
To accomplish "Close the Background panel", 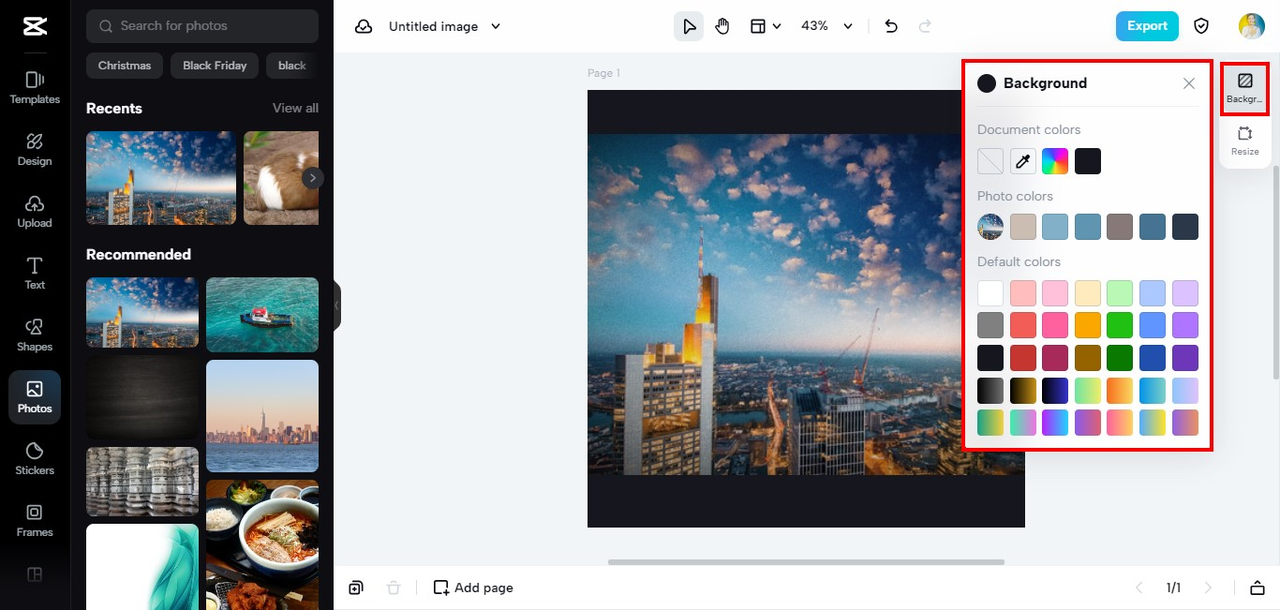I will click(x=1189, y=84).
